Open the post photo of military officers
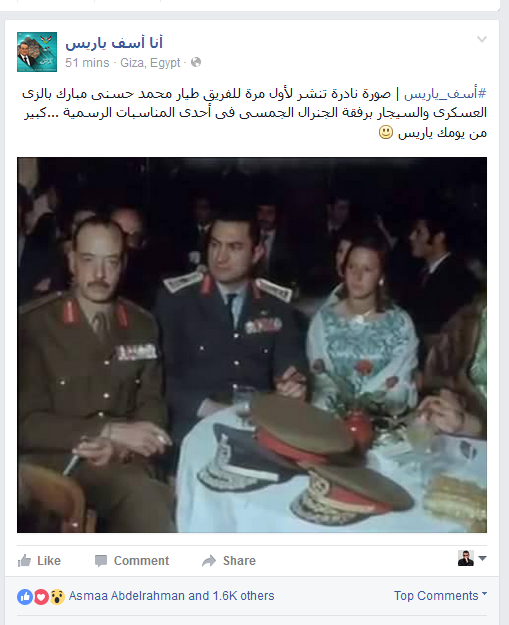Viewport: 509px width, 625px height. [x=252, y=345]
